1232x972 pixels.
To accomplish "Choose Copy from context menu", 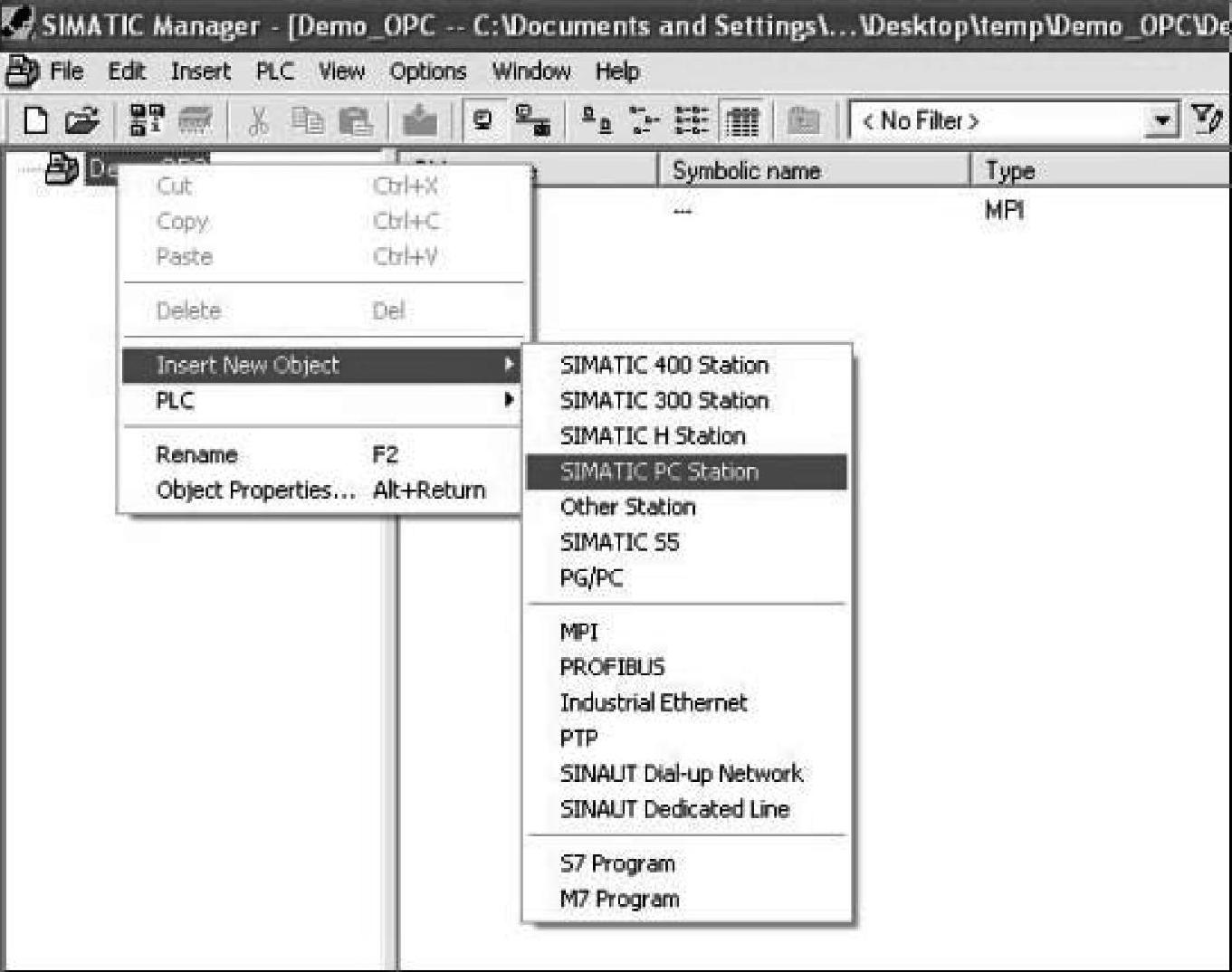I will [x=321, y=222].
